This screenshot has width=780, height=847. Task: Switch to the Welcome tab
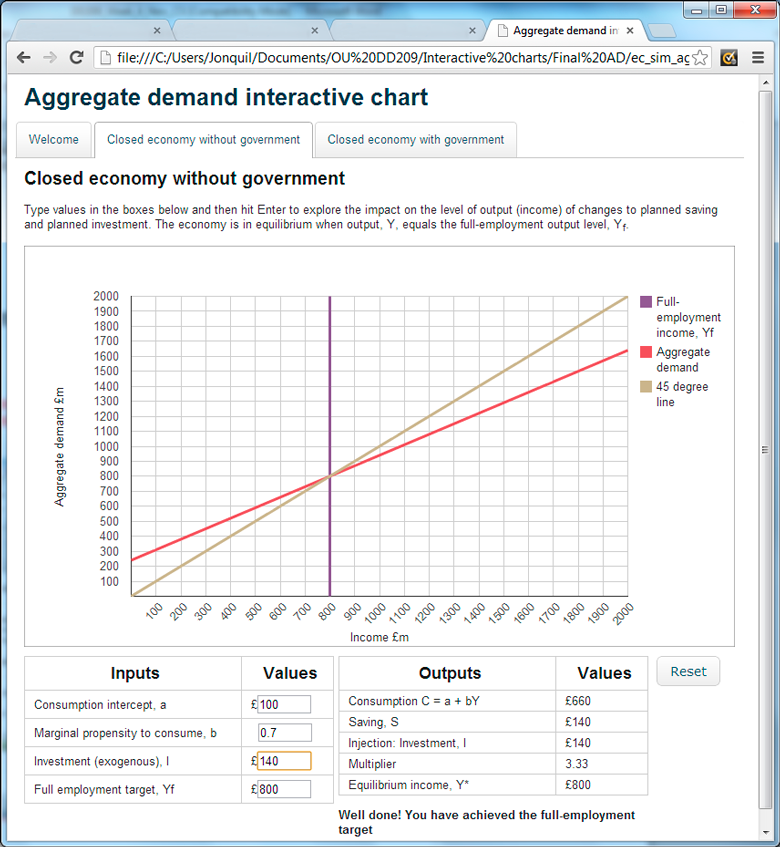(x=54, y=140)
